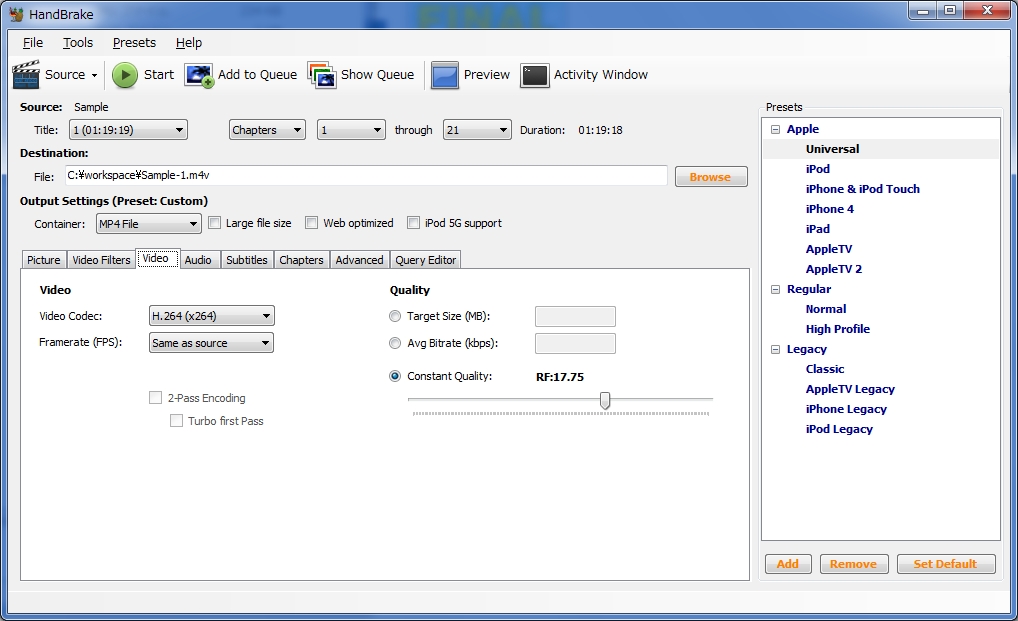The image size is (1018, 621).
Task: Select Constant Quality radio button
Action: click(395, 376)
